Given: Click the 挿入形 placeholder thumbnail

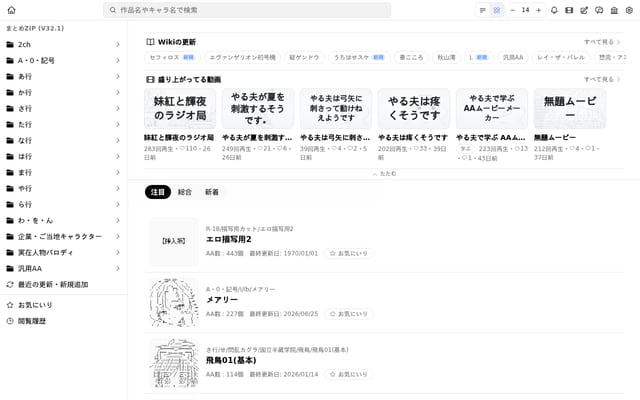Looking at the screenshot, I should coord(174,242).
